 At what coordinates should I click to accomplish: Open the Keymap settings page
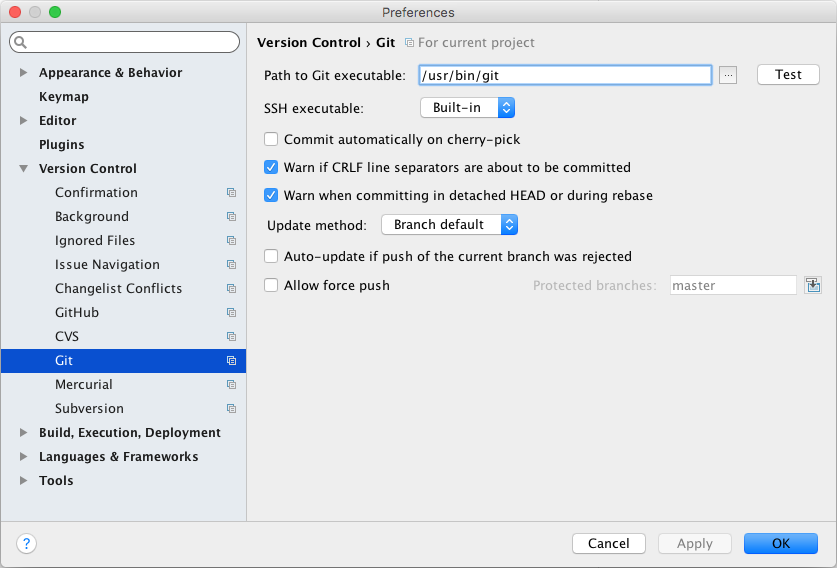point(64,97)
